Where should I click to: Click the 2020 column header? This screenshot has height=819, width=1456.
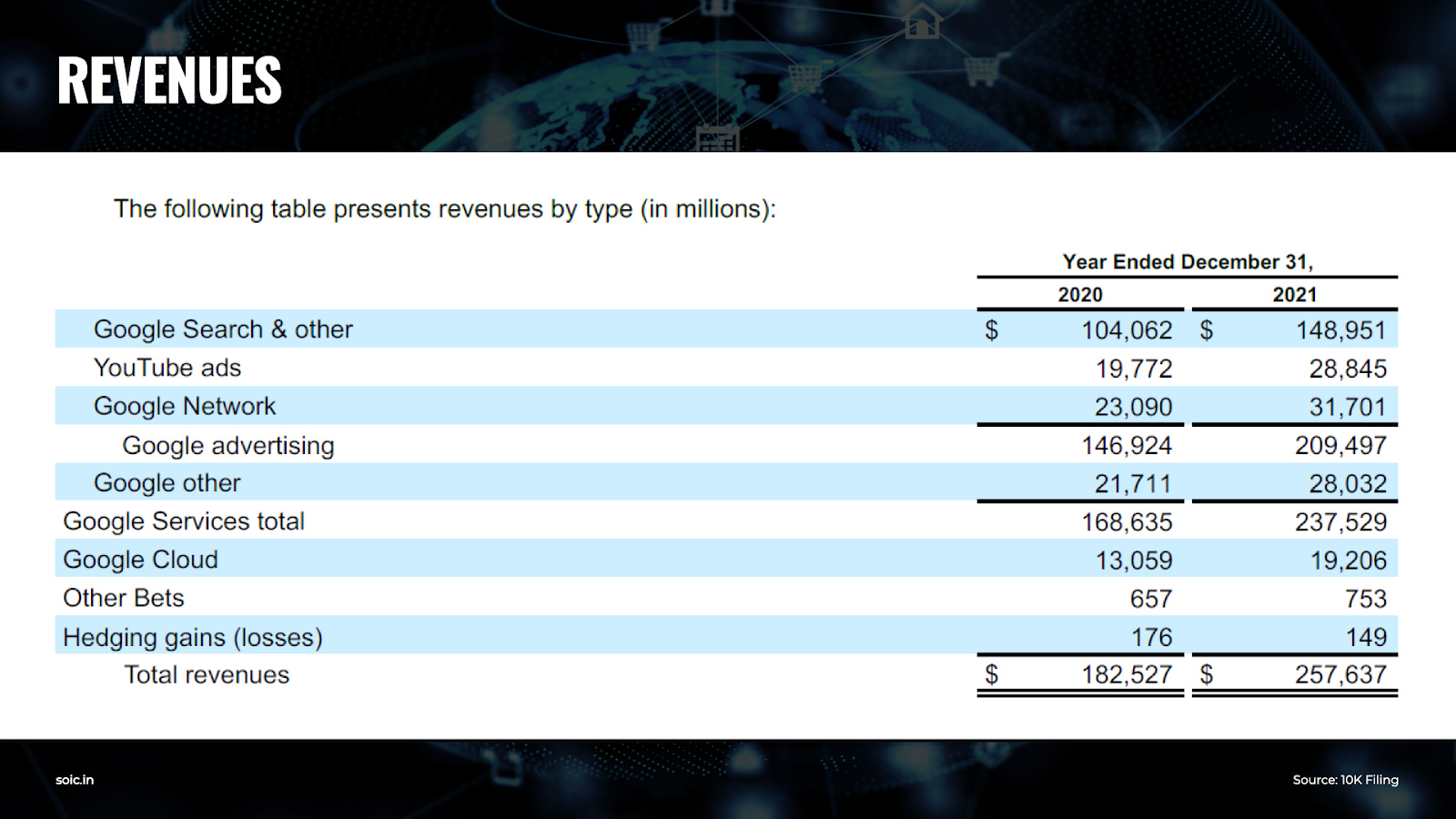pos(1080,295)
